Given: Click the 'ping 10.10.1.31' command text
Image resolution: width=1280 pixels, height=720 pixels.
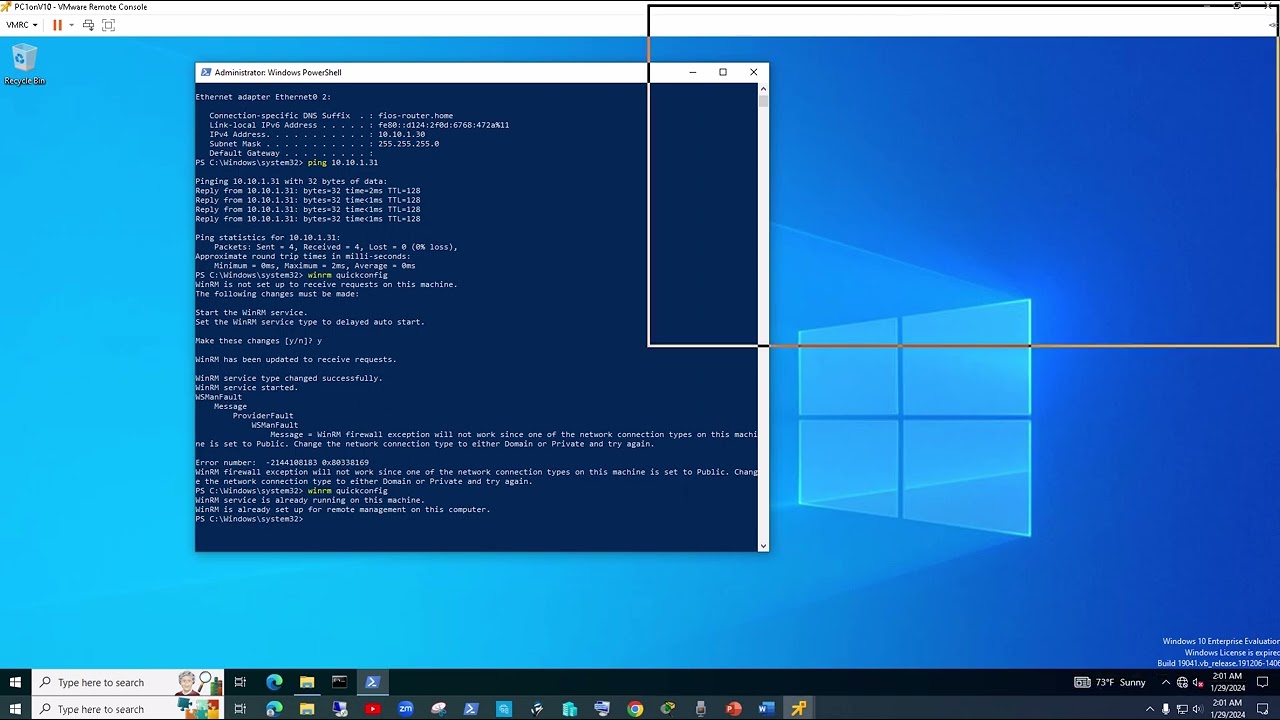Looking at the screenshot, I should click(342, 162).
